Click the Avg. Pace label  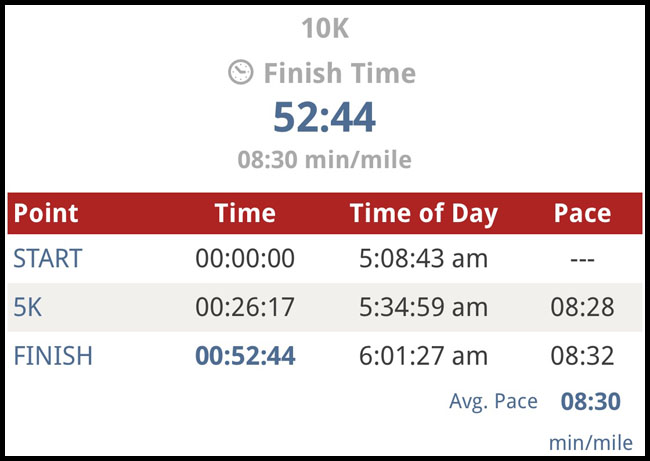(x=493, y=402)
